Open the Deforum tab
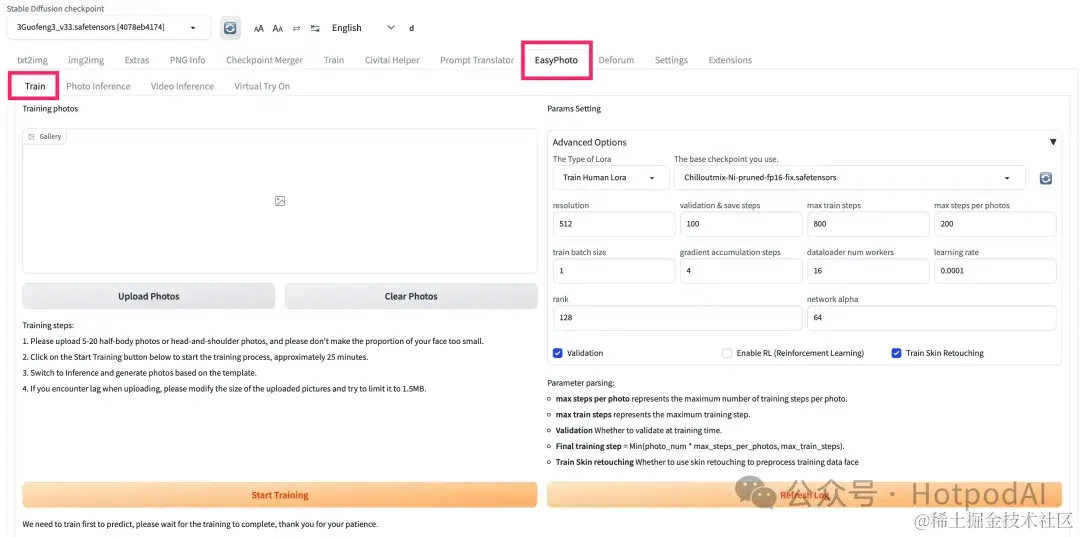Screen dimensions: 1080x537 (x=616, y=60)
